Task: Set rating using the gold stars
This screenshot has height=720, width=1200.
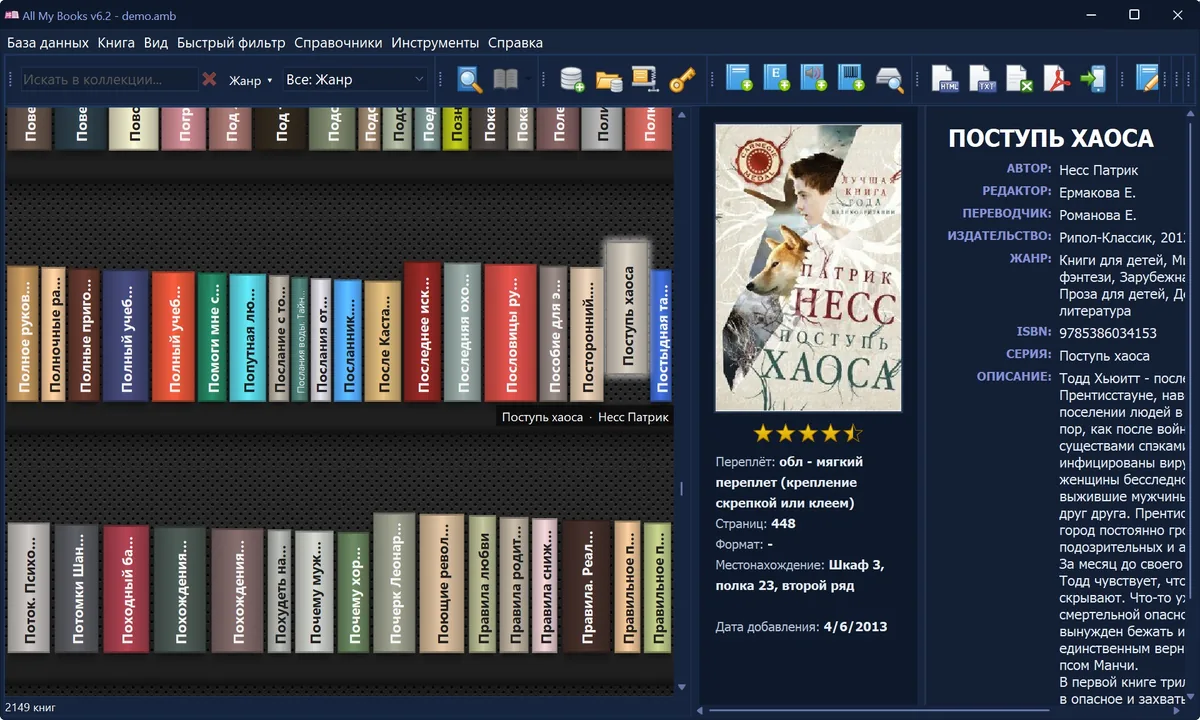Action: click(808, 433)
